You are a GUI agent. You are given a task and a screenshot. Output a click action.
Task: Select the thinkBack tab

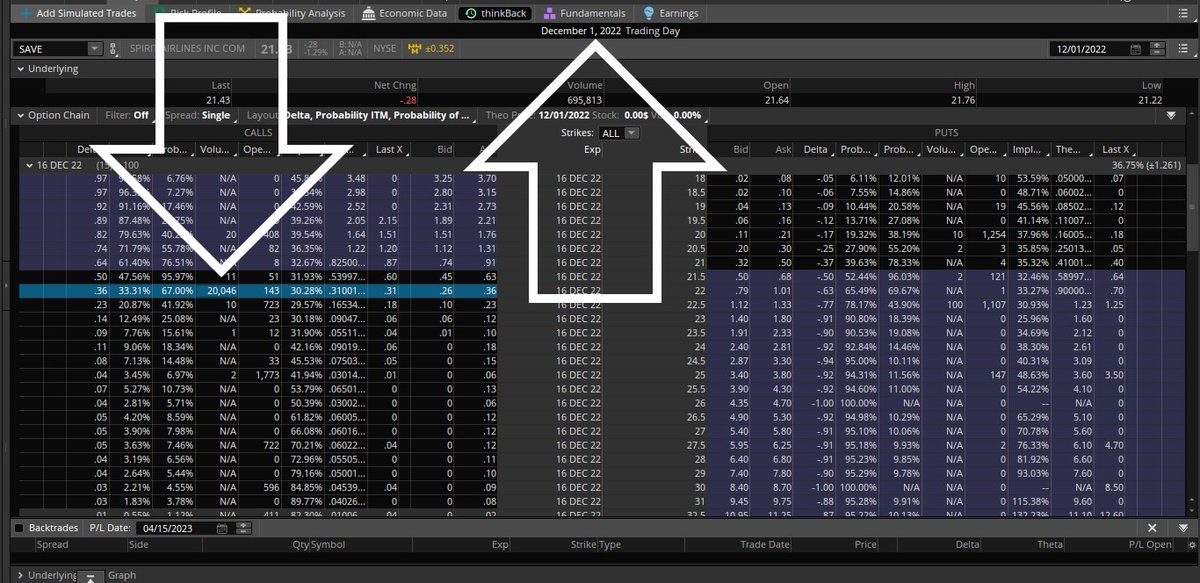496,13
